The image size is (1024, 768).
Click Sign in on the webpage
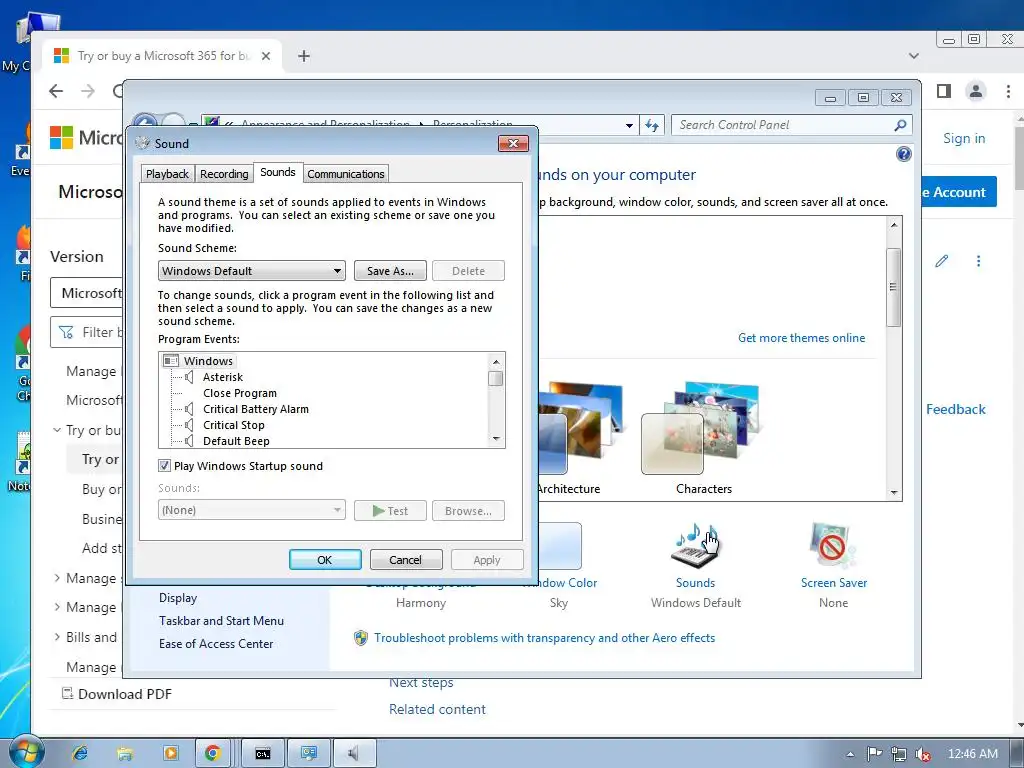pyautogui.click(x=964, y=138)
